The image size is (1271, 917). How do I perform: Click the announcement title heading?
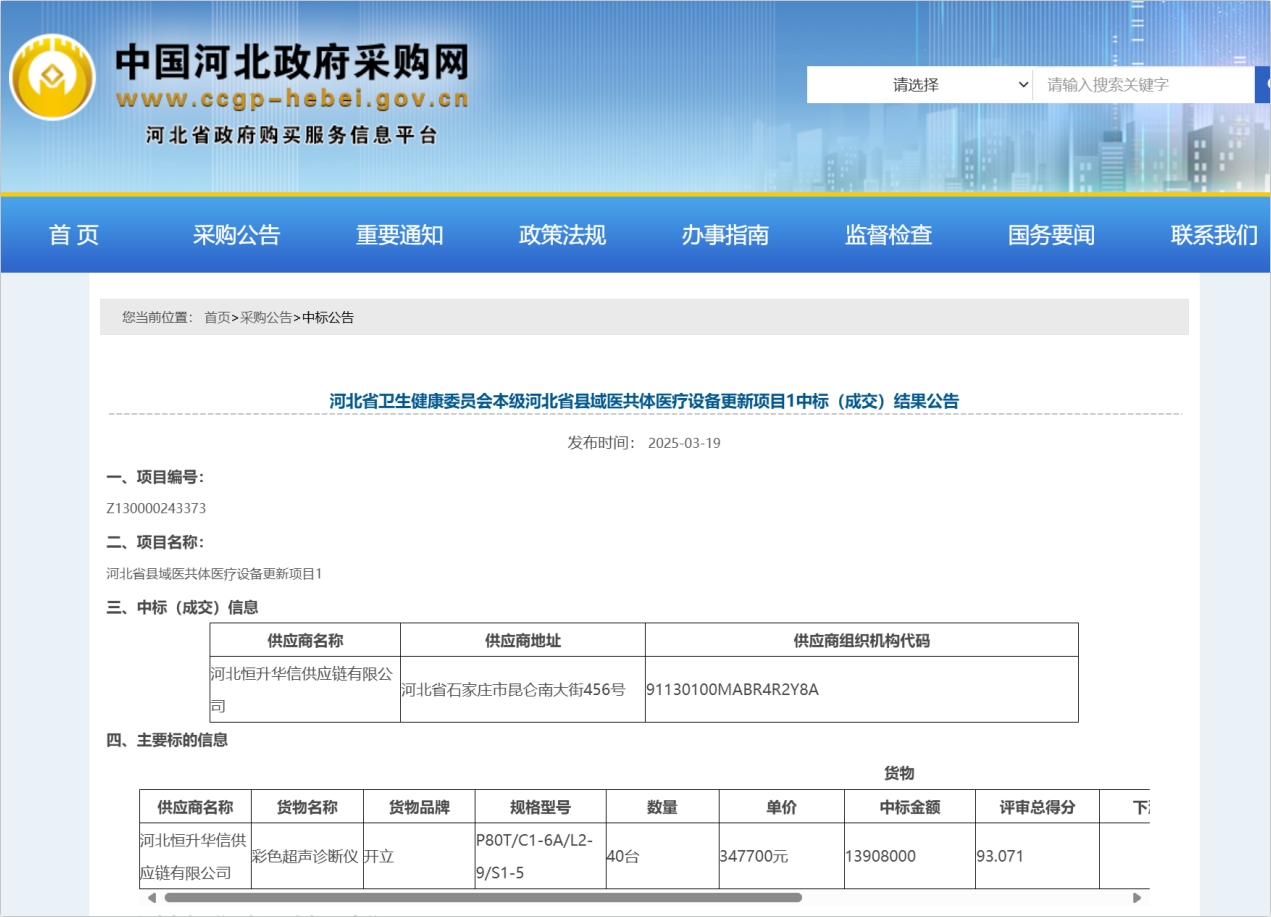click(x=644, y=401)
